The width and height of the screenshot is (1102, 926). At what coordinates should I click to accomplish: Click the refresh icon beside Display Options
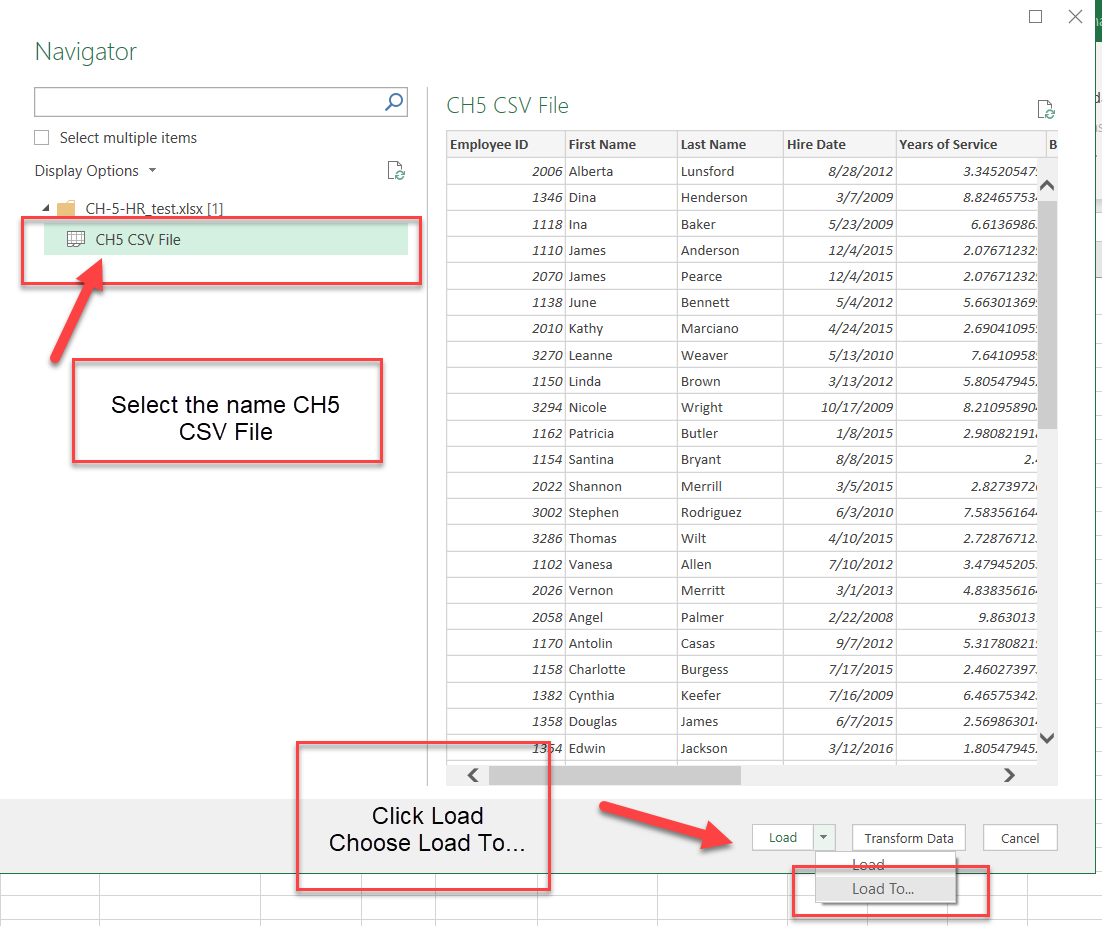coord(396,171)
